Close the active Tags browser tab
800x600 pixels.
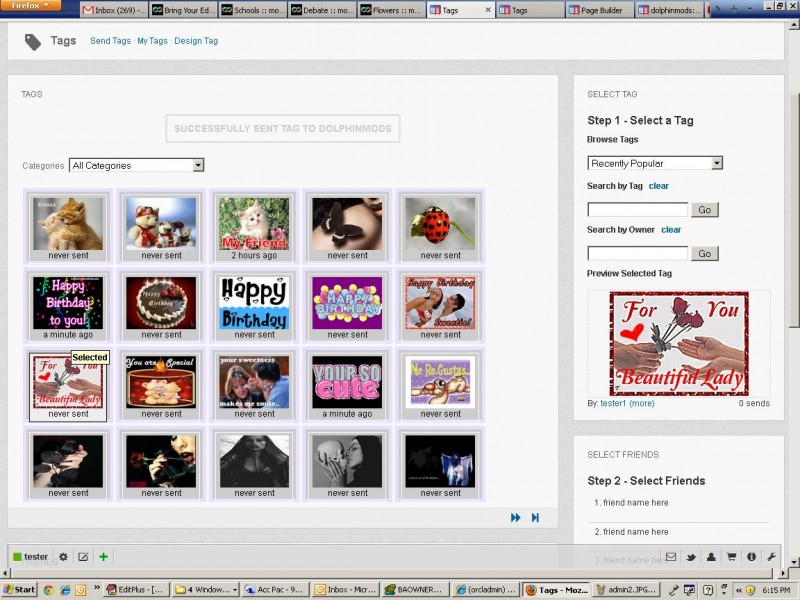[x=488, y=10]
